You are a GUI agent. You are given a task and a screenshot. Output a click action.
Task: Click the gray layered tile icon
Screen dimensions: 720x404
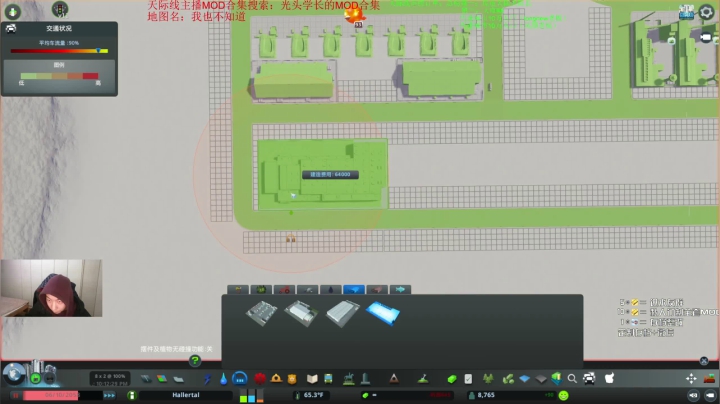click(541, 379)
